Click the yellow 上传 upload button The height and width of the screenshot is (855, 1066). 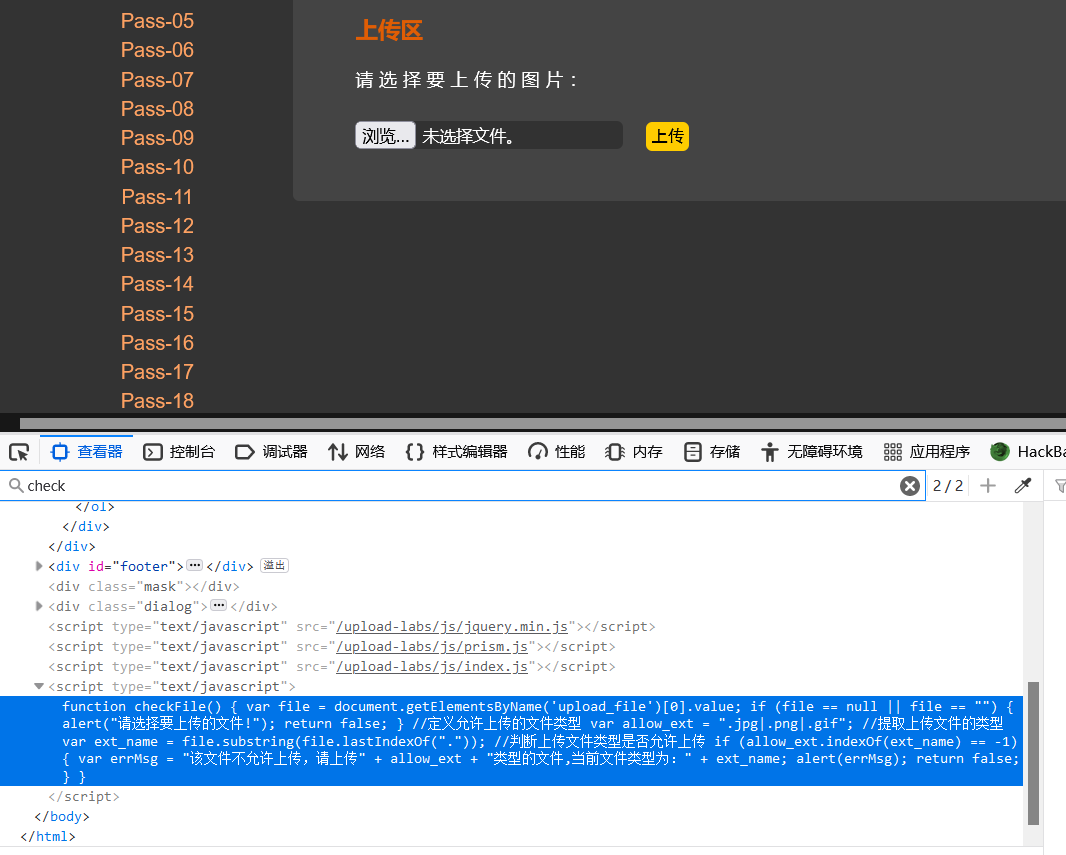pyautogui.click(x=667, y=137)
